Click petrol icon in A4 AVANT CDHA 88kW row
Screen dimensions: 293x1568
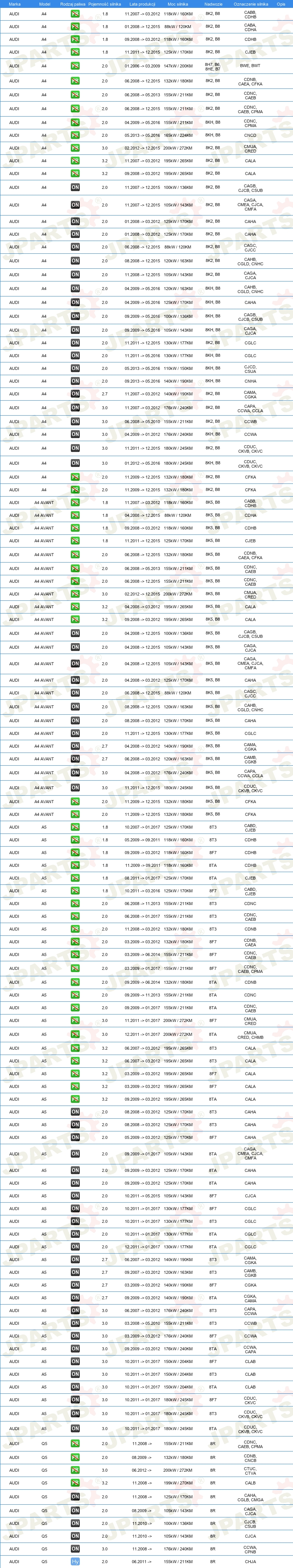[75, 516]
